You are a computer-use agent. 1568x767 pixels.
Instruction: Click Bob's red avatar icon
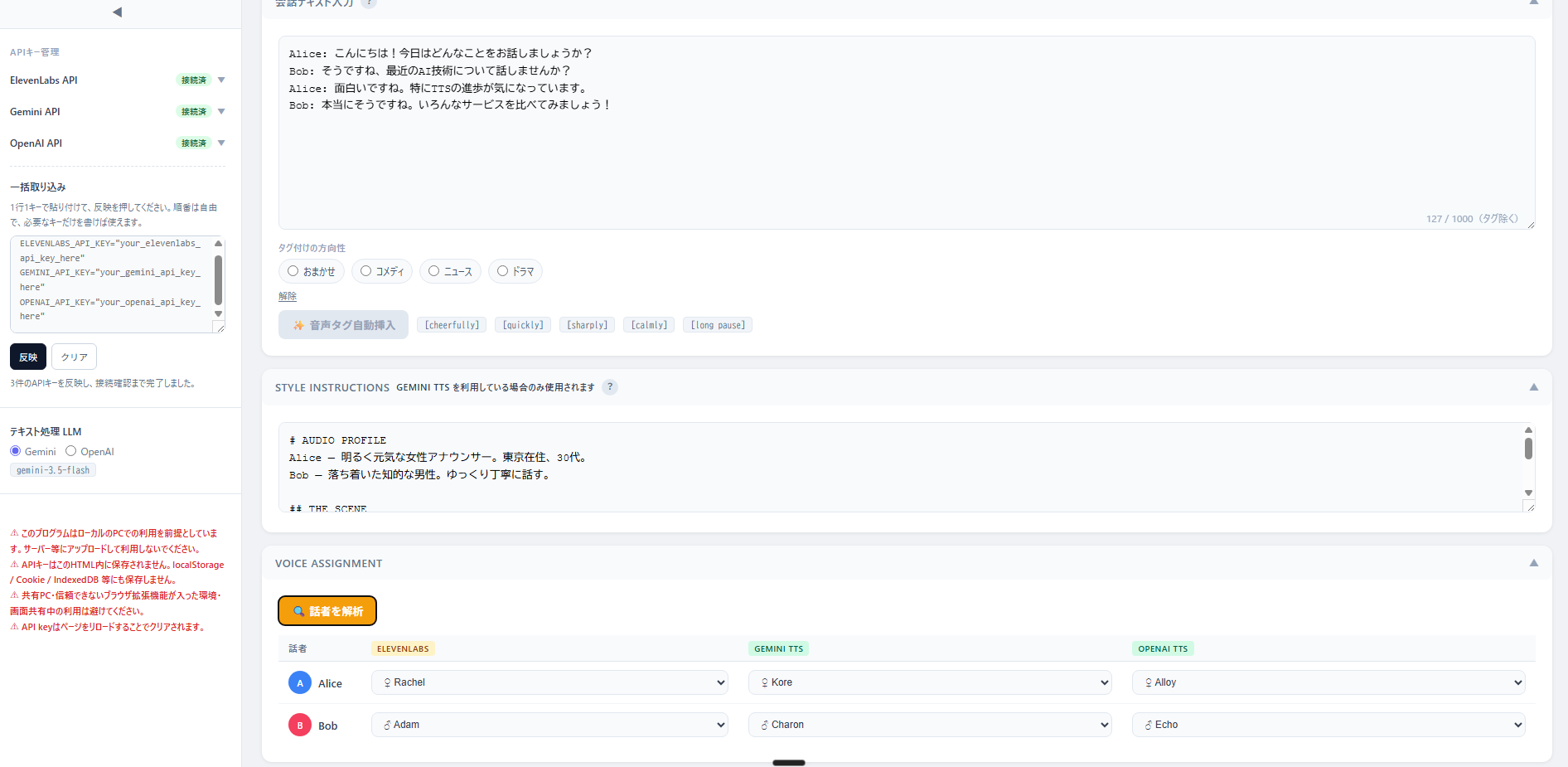pyautogui.click(x=300, y=725)
